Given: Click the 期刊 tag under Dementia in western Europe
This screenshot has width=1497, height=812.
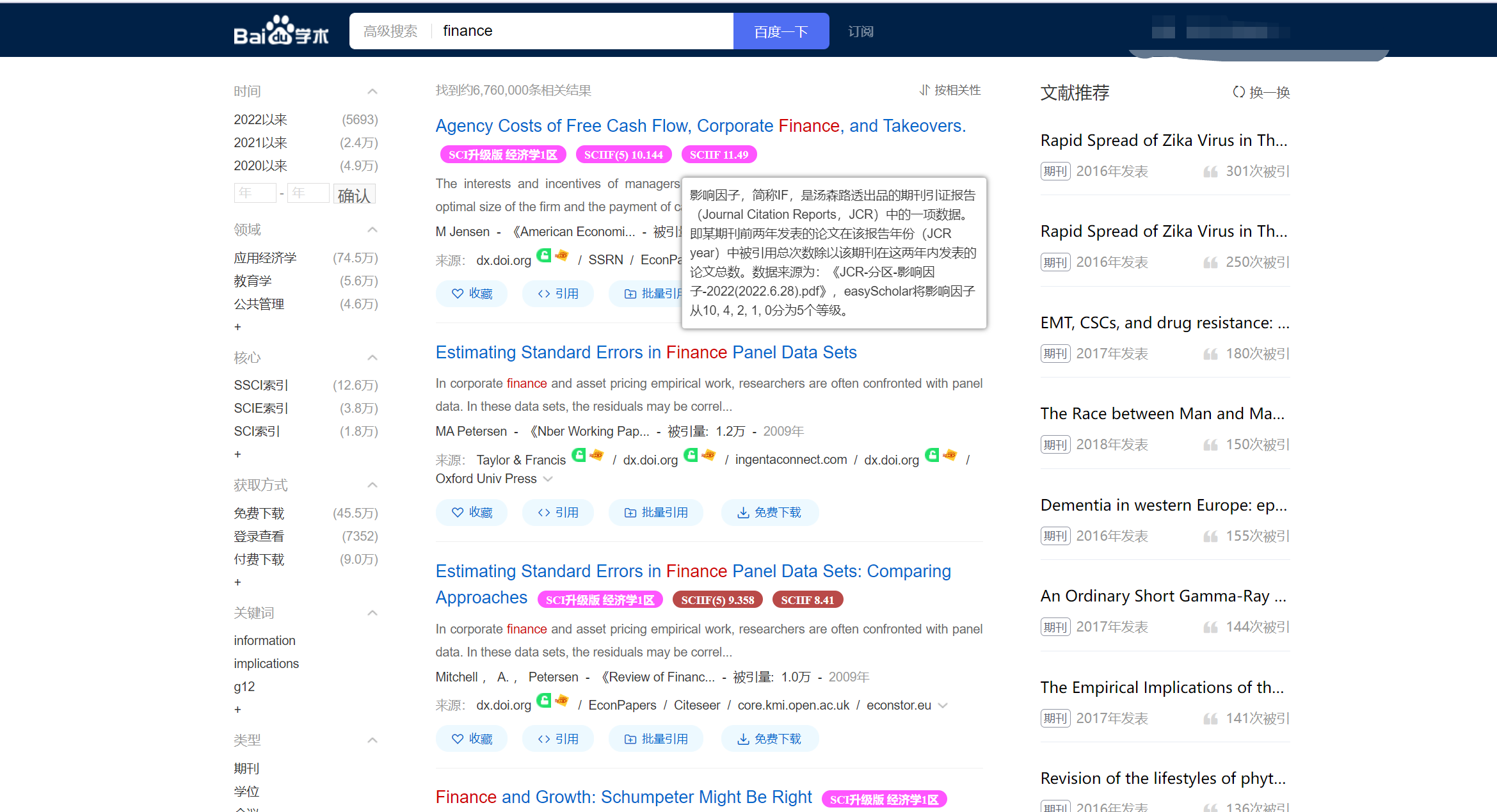Looking at the screenshot, I should [x=1055, y=536].
